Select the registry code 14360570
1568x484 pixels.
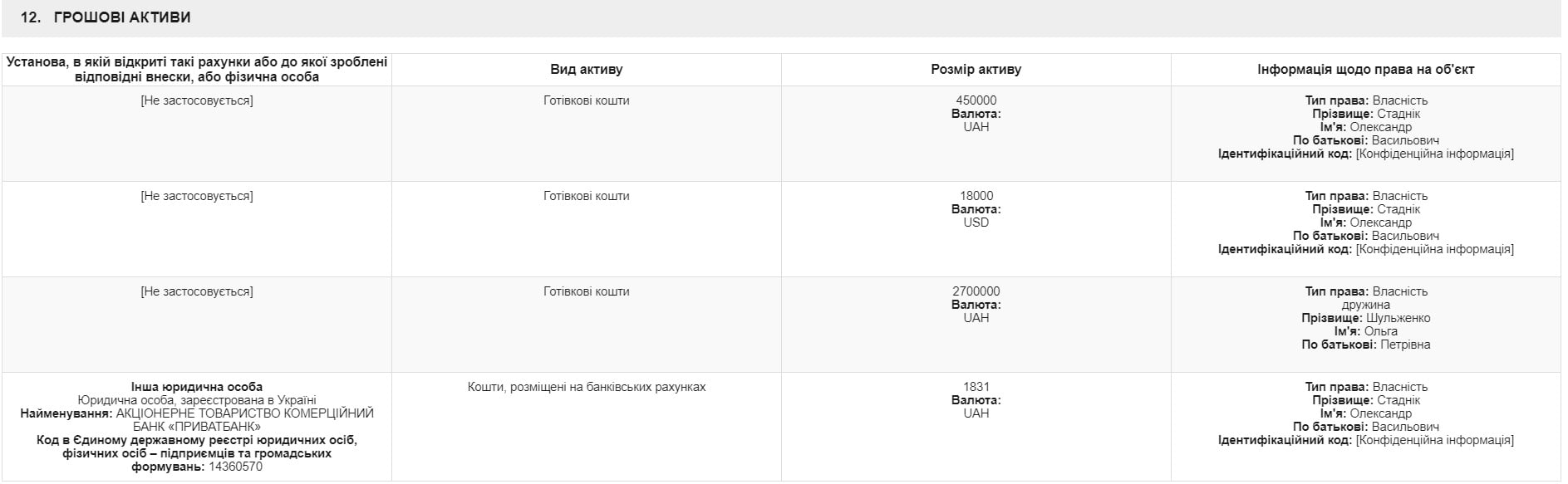click(x=235, y=467)
